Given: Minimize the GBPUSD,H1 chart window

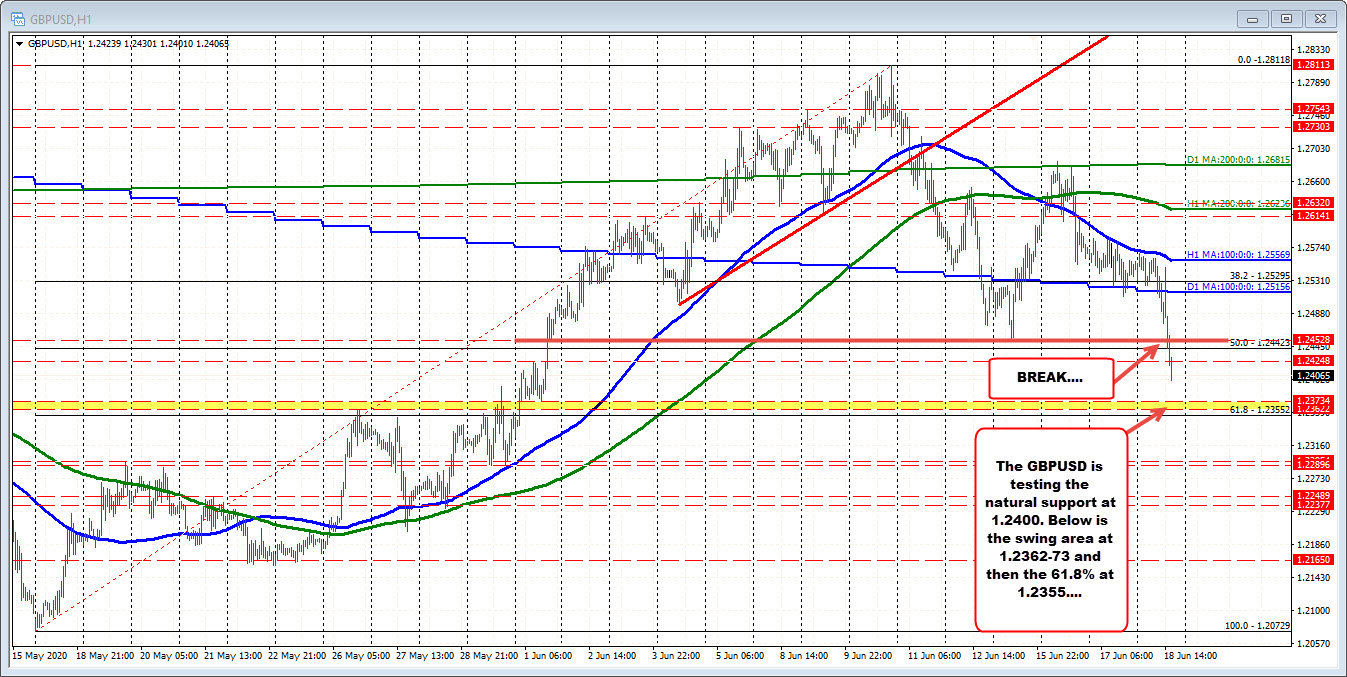Looking at the screenshot, I should tap(1253, 17).
